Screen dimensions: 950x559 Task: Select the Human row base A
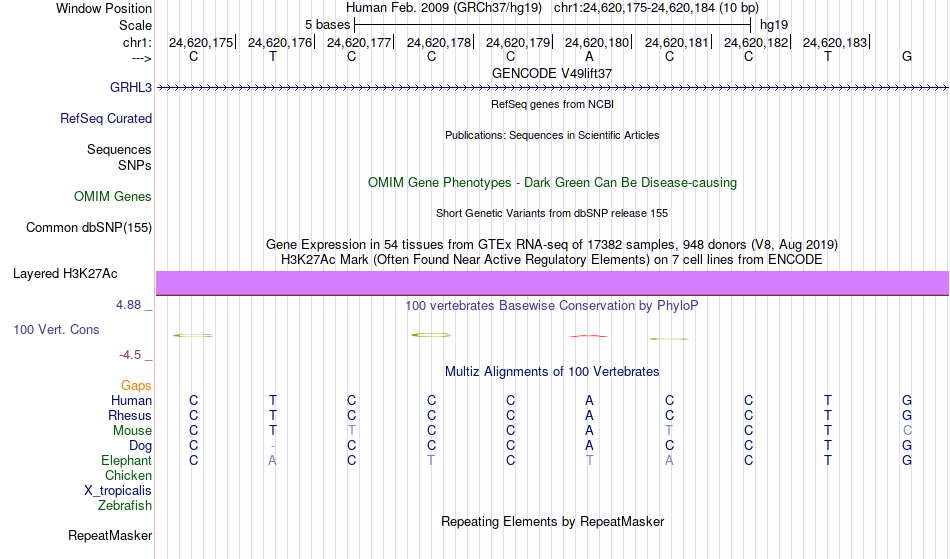tap(589, 400)
